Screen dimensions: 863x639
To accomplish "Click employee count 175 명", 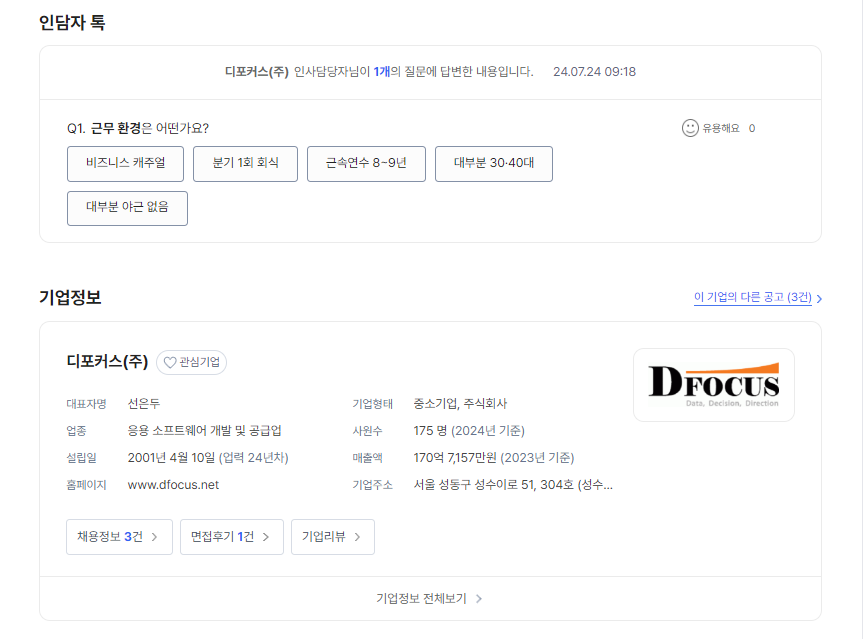I will point(430,430).
